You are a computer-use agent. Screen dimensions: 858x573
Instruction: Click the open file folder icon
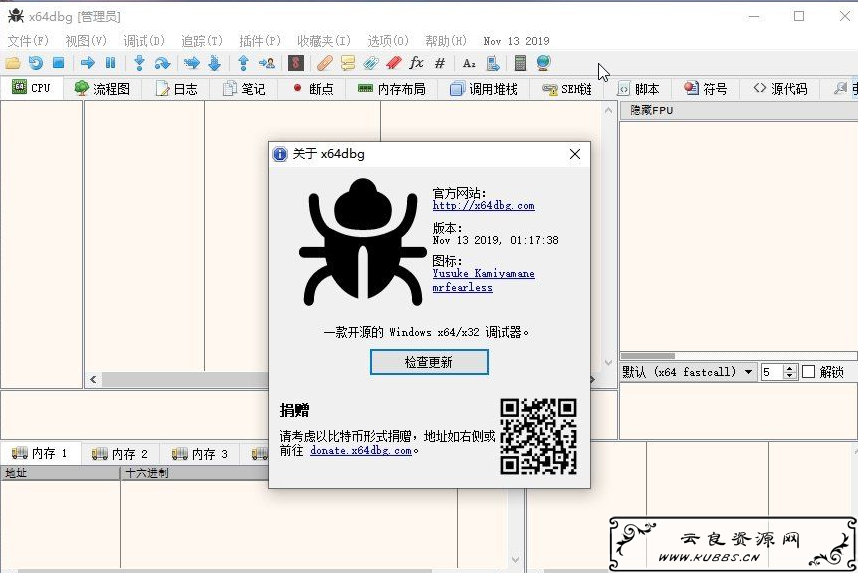coord(13,63)
